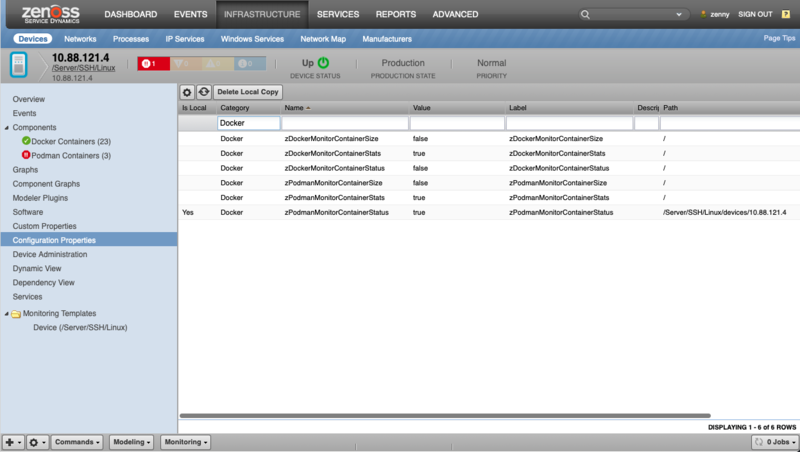800x452 pixels.
Task: Click the Name column filter field
Action: coord(345,123)
